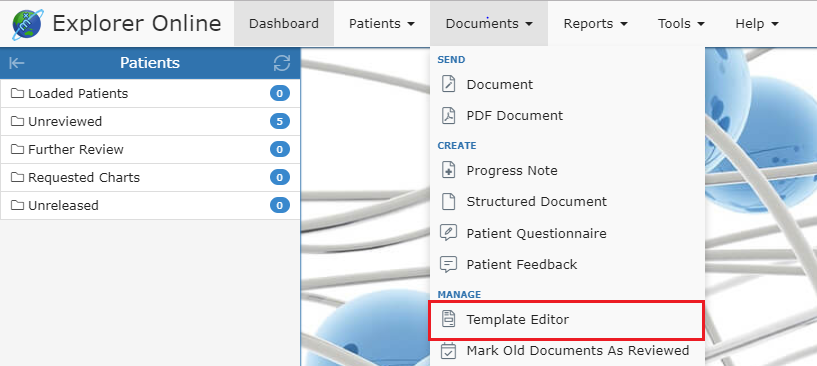Viewport: 817px width, 366px height.
Task: Click the PDF Document icon
Action: pyautogui.click(x=448, y=115)
